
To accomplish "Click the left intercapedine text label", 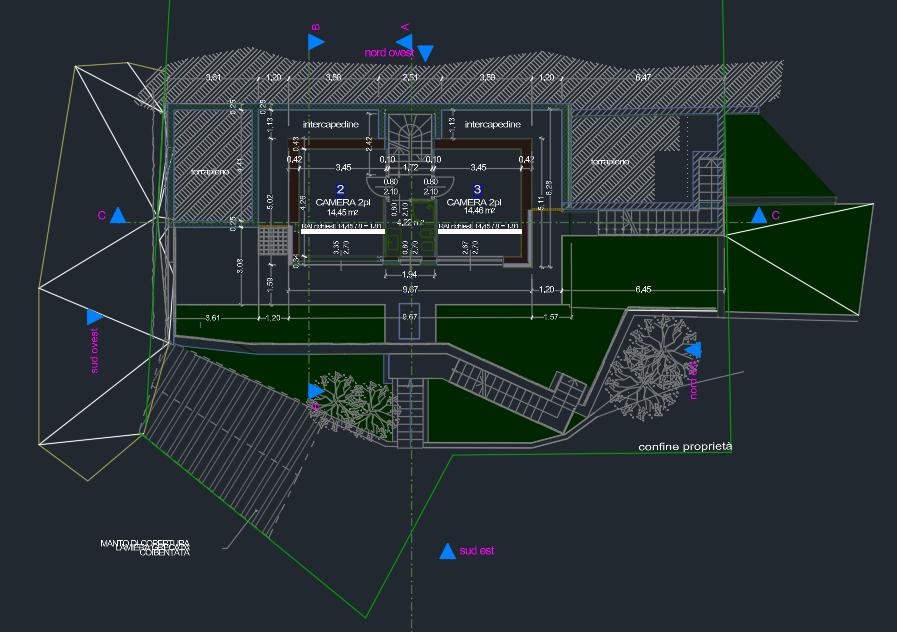I will point(329,125).
